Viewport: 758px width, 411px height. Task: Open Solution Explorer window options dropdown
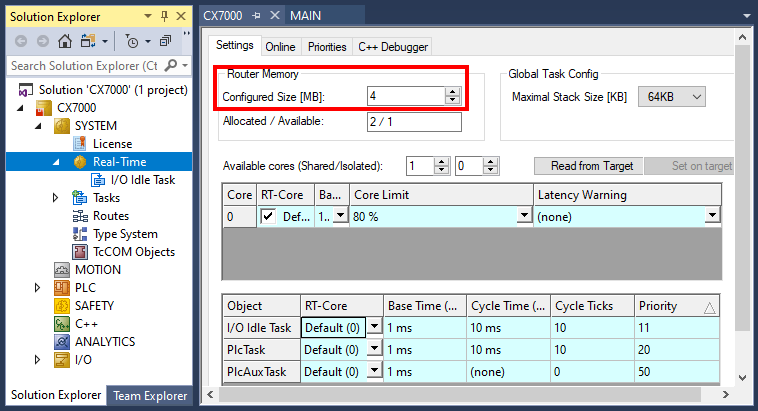click(148, 16)
